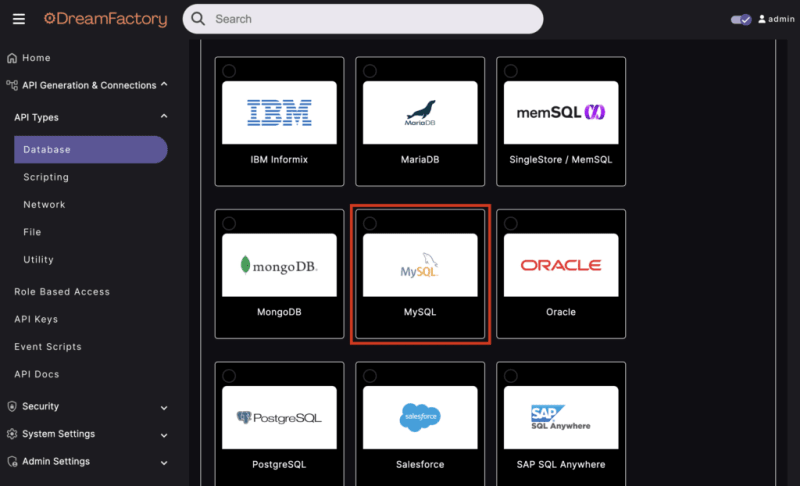Click the admin user icon
This screenshot has width=800, height=486.
pos(762,19)
